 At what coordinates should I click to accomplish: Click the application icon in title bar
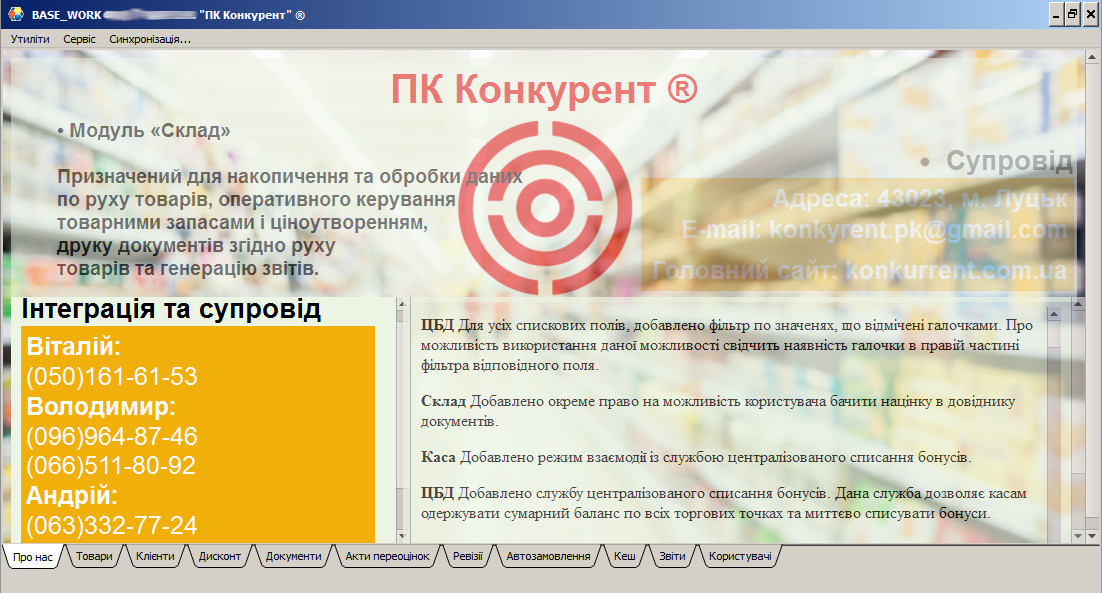pos(14,14)
